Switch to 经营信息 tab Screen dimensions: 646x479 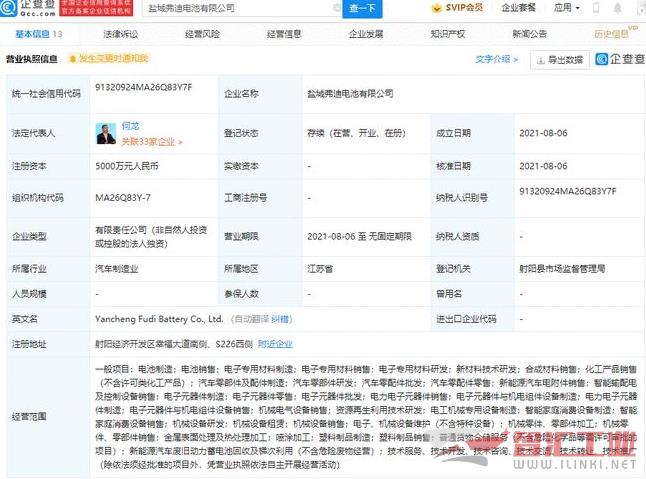click(x=284, y=34)
